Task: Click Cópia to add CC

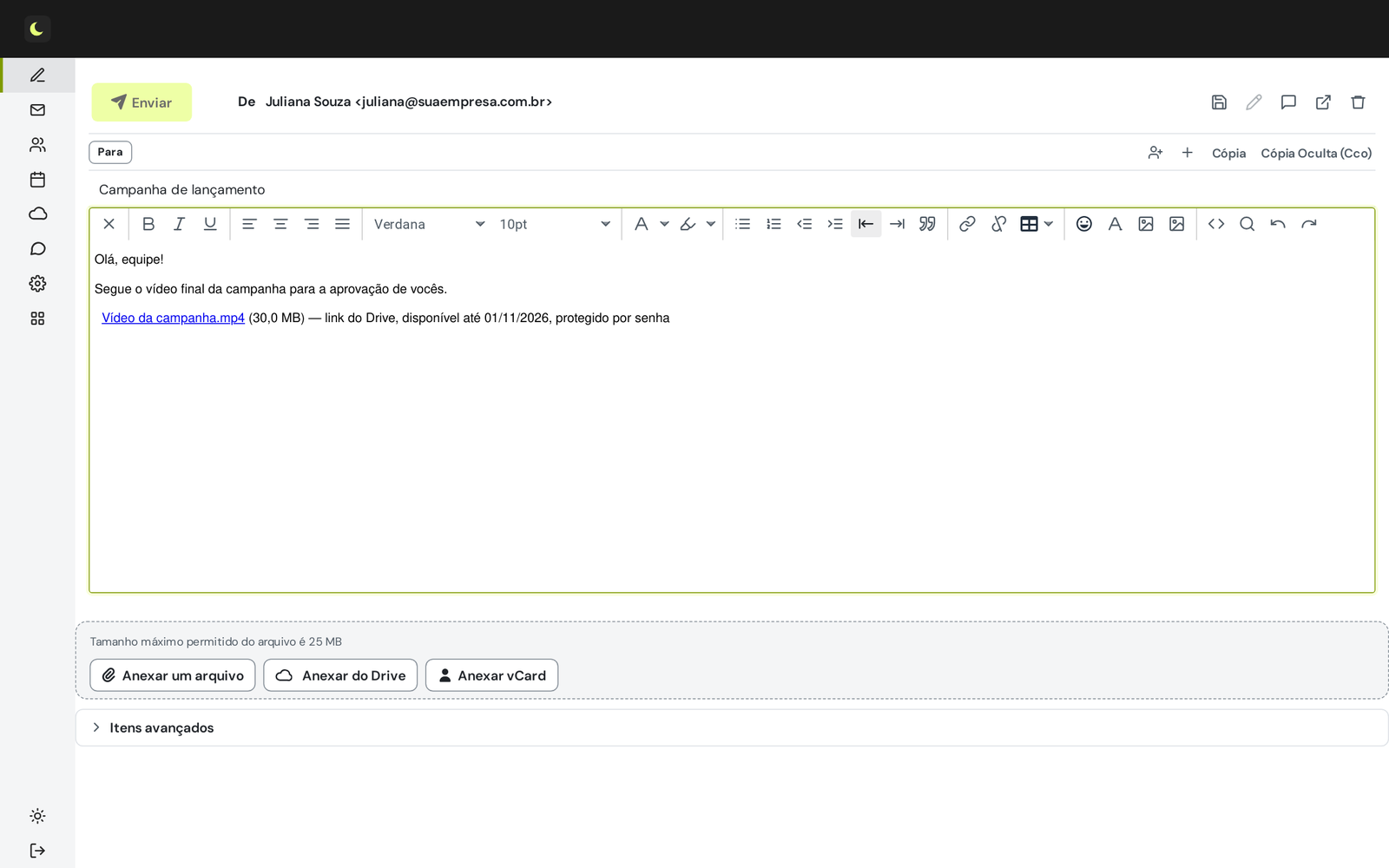Action: [x=1228, y=153]
